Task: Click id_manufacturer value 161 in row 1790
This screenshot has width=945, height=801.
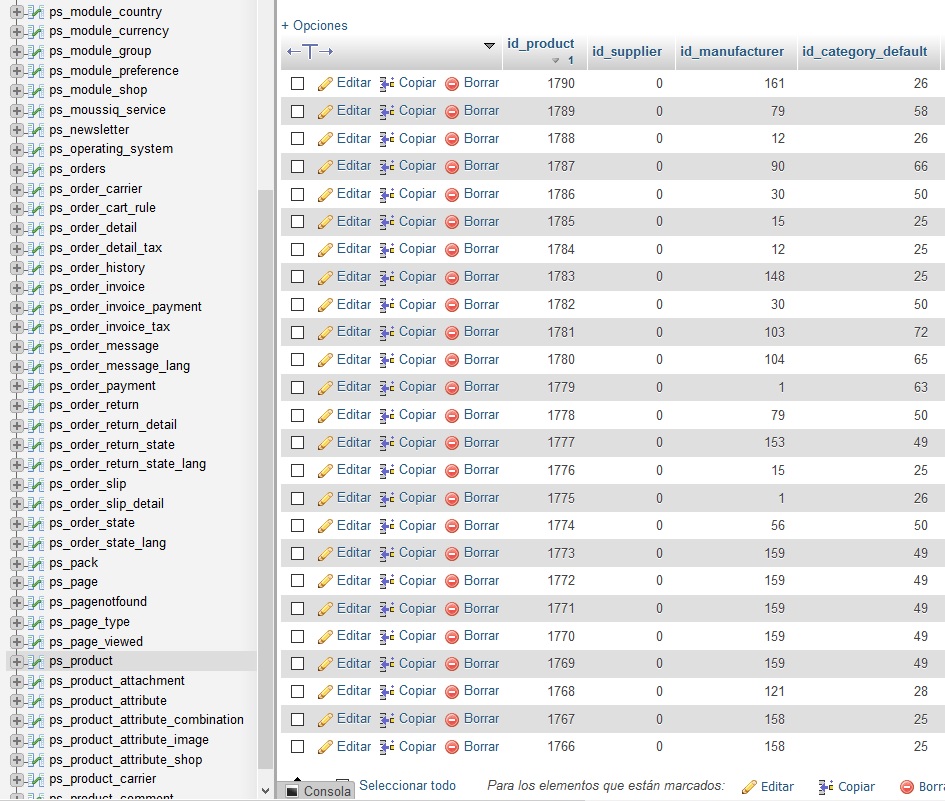Action: (774, 83)
